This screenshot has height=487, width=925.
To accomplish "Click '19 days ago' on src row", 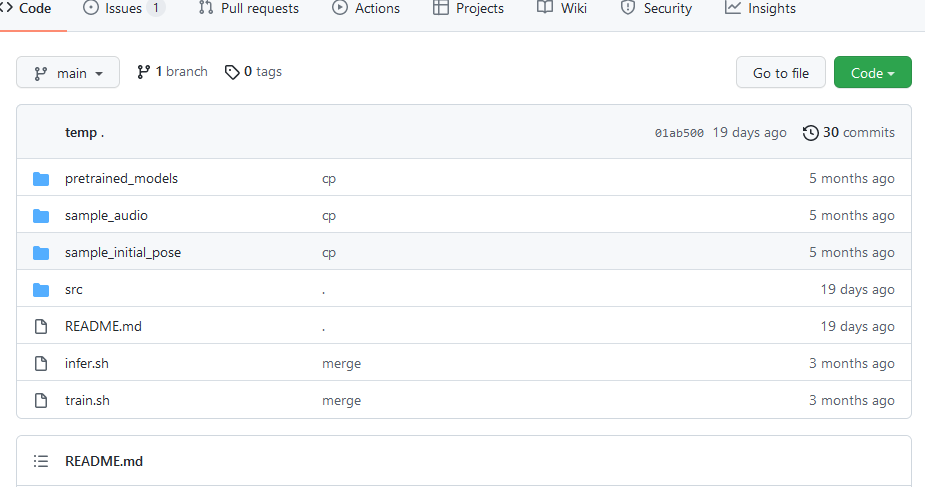I will [x=858, y=289].
